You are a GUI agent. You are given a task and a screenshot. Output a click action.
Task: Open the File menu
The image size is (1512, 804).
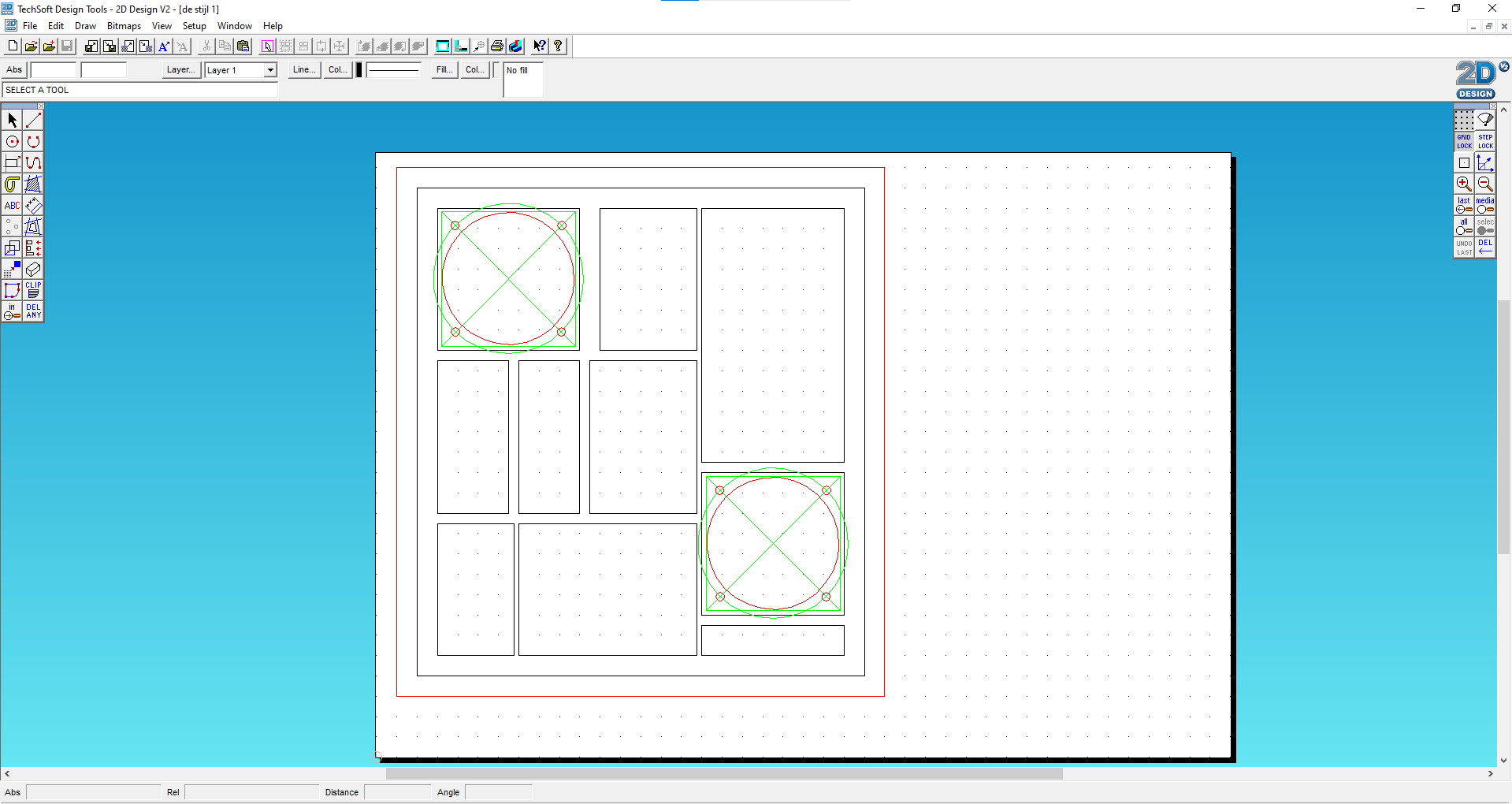click(x=30, y=26)
